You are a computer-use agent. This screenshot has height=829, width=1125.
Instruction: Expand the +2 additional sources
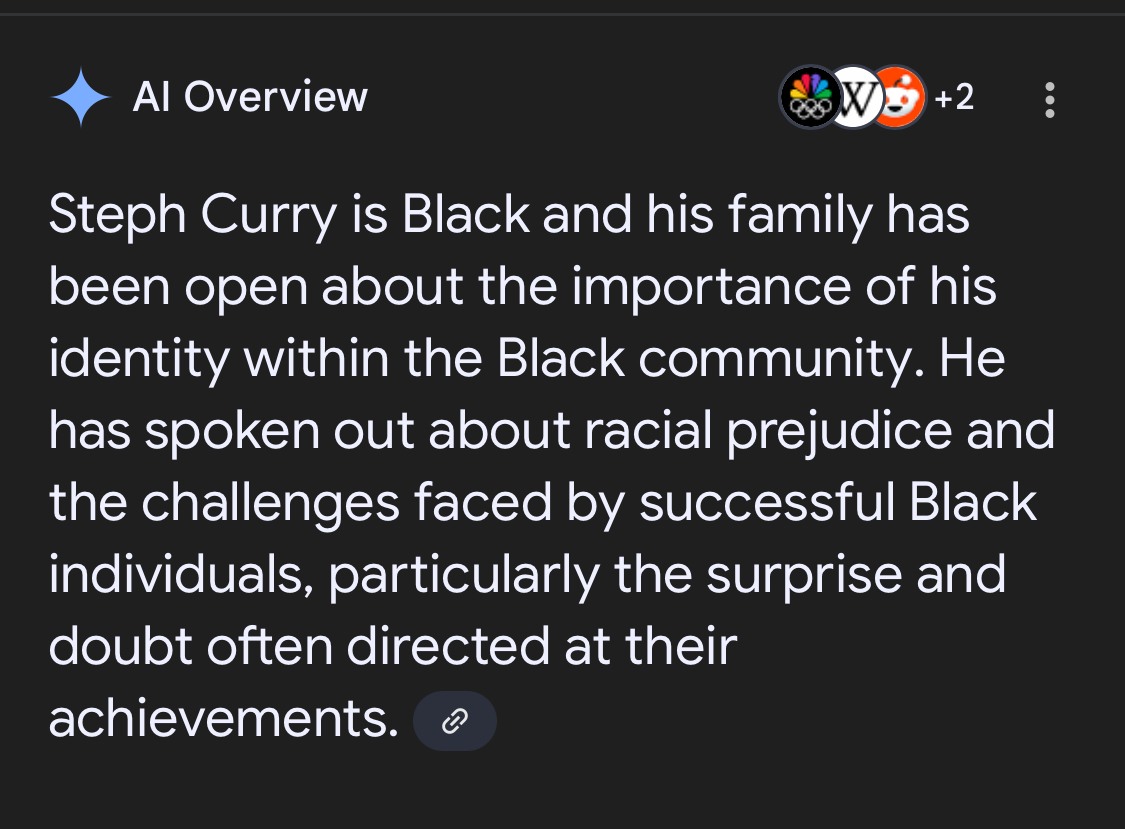[x=954, y=97]
